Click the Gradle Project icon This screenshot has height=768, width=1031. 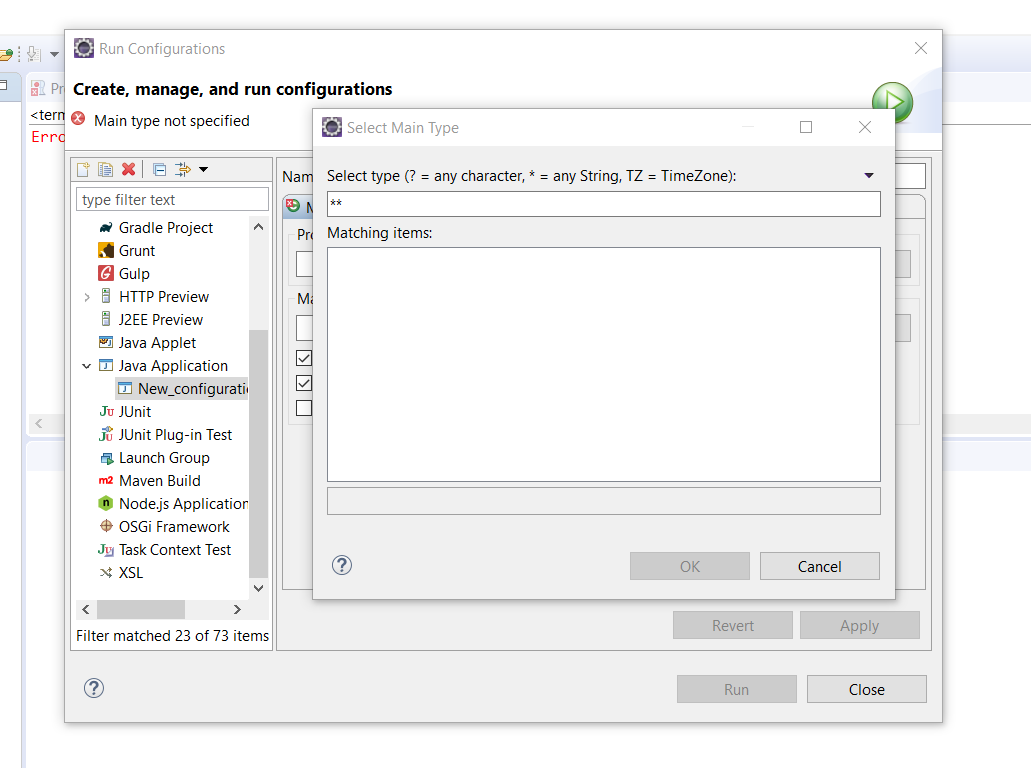106,228
